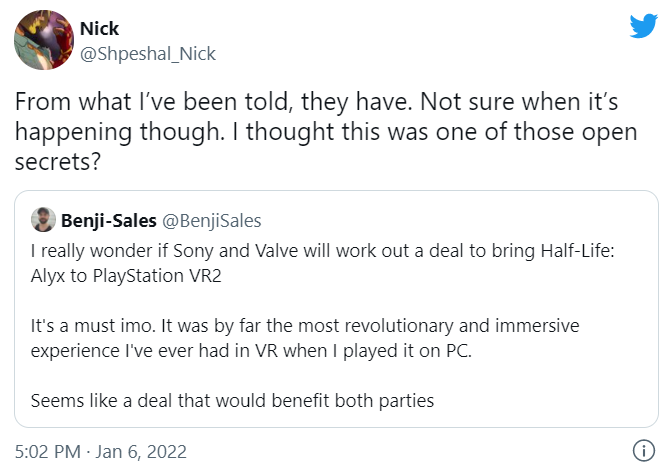Click the Jan 6, 2022 date

(x=141, y=452)
